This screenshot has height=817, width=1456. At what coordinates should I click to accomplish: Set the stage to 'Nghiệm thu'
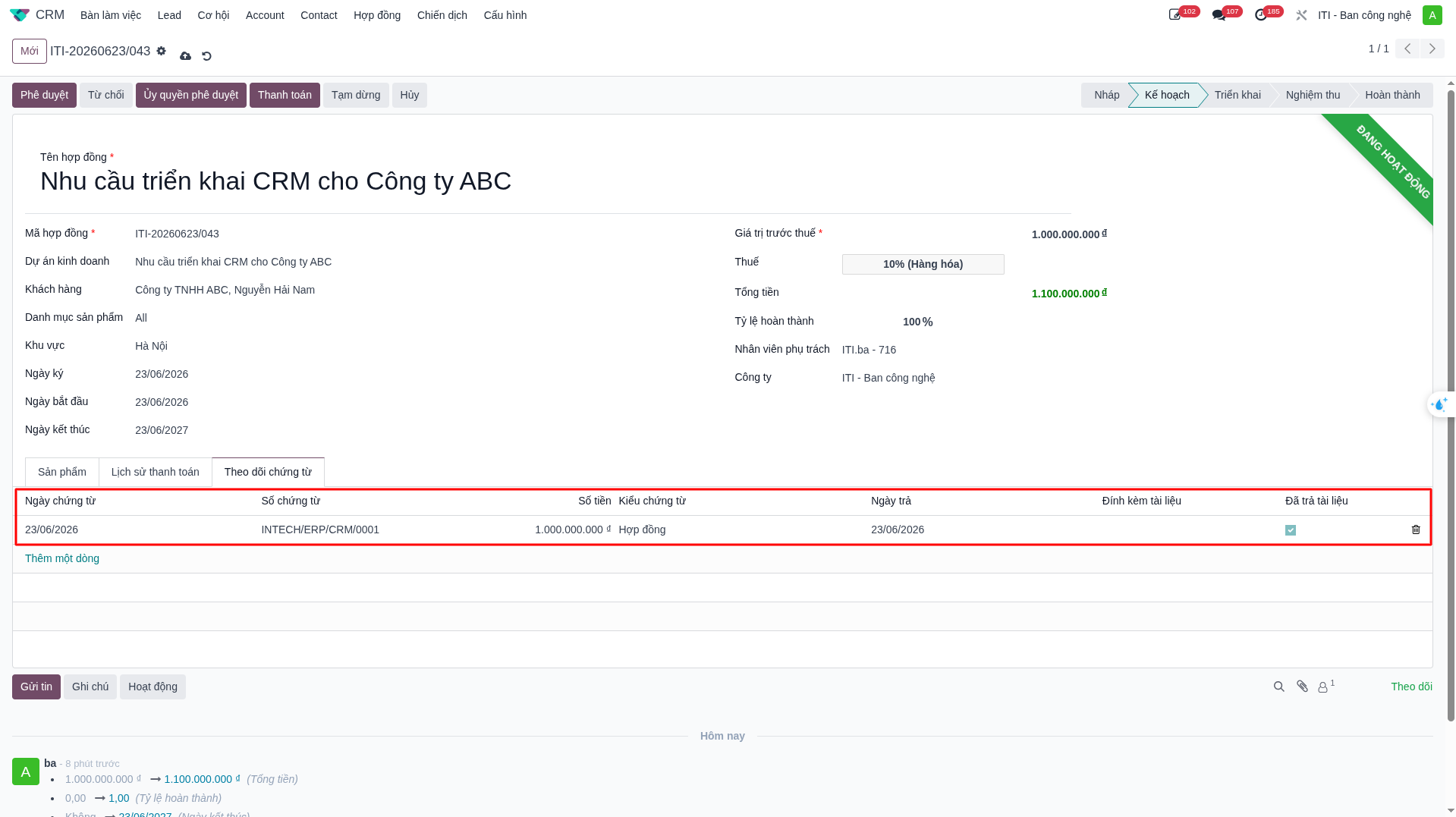(x=1313, y=95)
